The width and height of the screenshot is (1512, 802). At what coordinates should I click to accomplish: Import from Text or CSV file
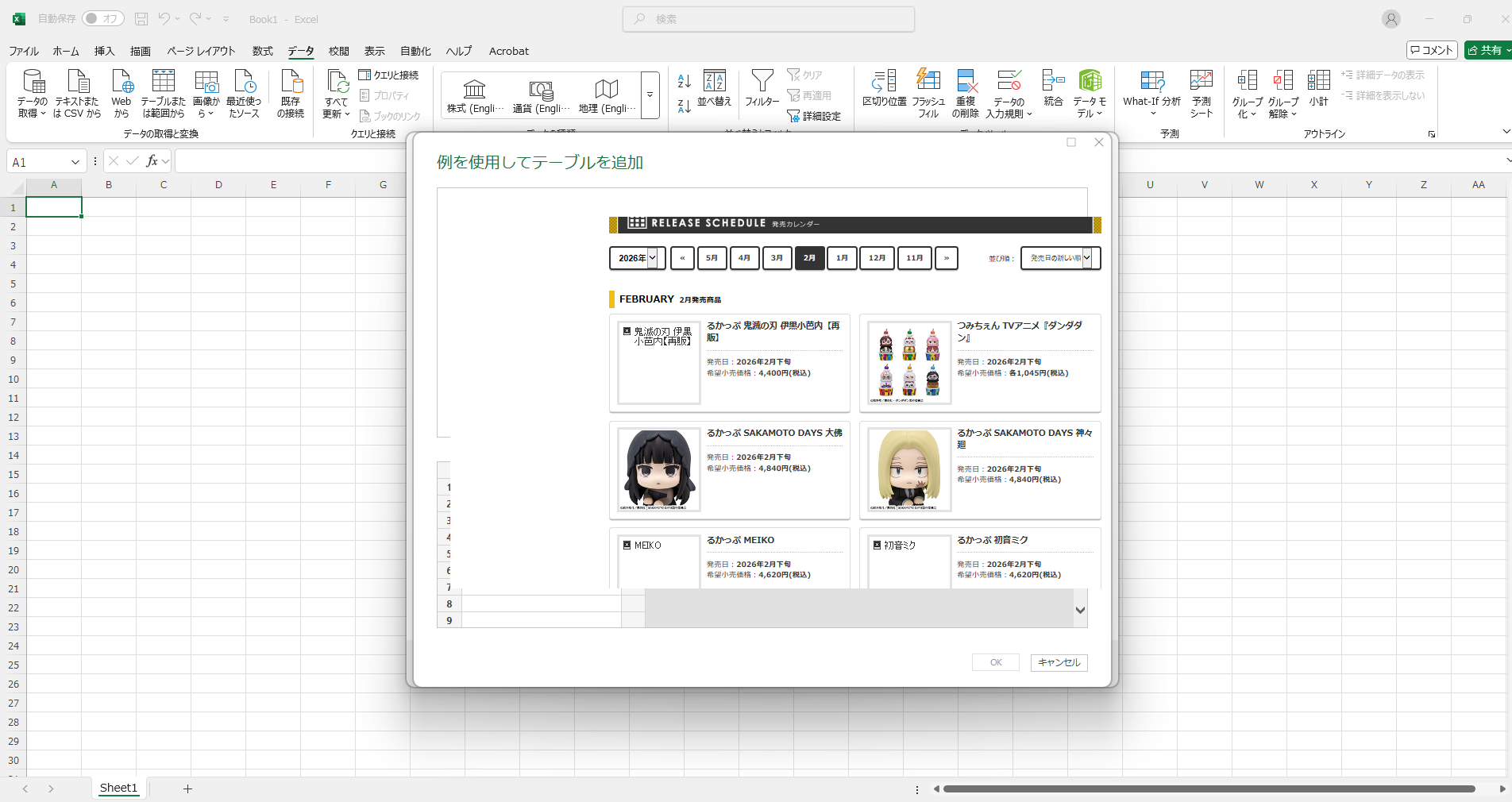click(77, 94)
